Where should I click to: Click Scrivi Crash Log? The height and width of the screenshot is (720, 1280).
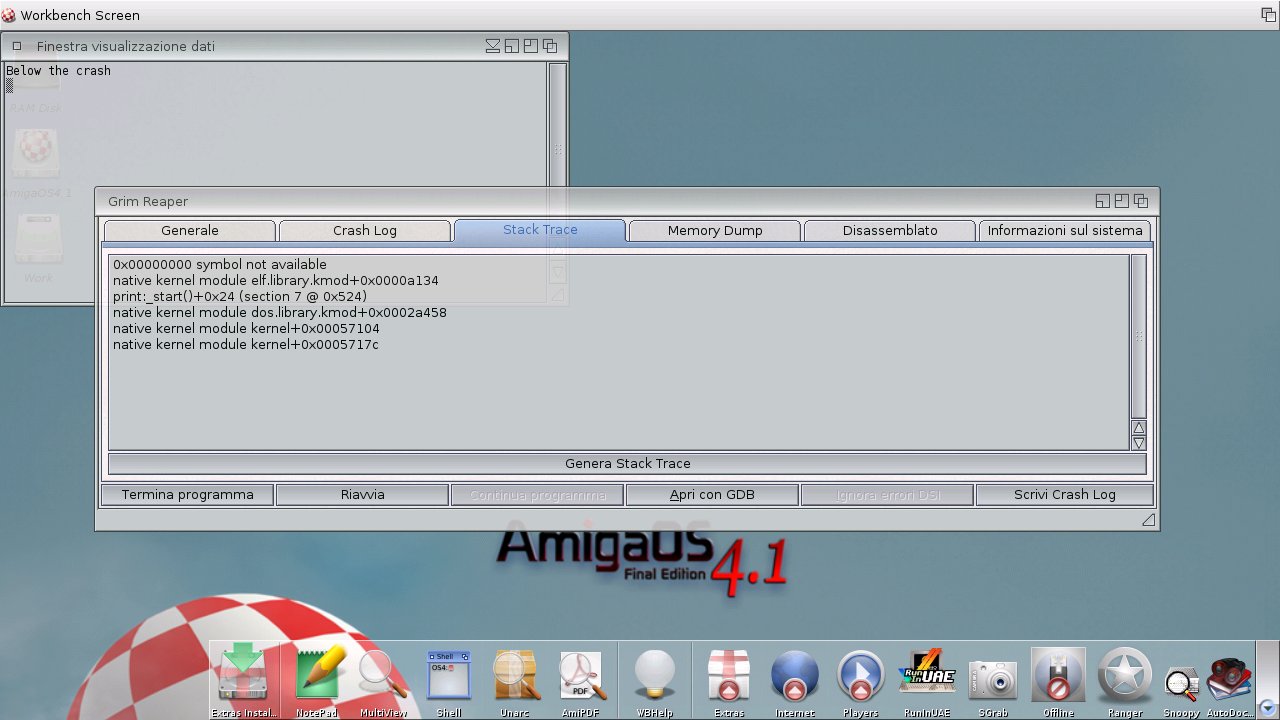click(x=1064, y=495)
